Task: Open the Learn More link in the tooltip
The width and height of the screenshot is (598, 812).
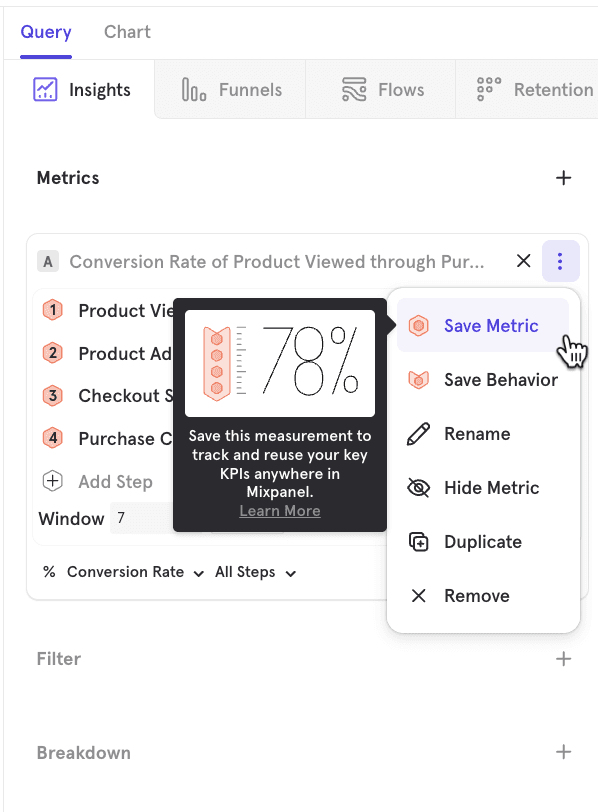Action: [280, 511]
